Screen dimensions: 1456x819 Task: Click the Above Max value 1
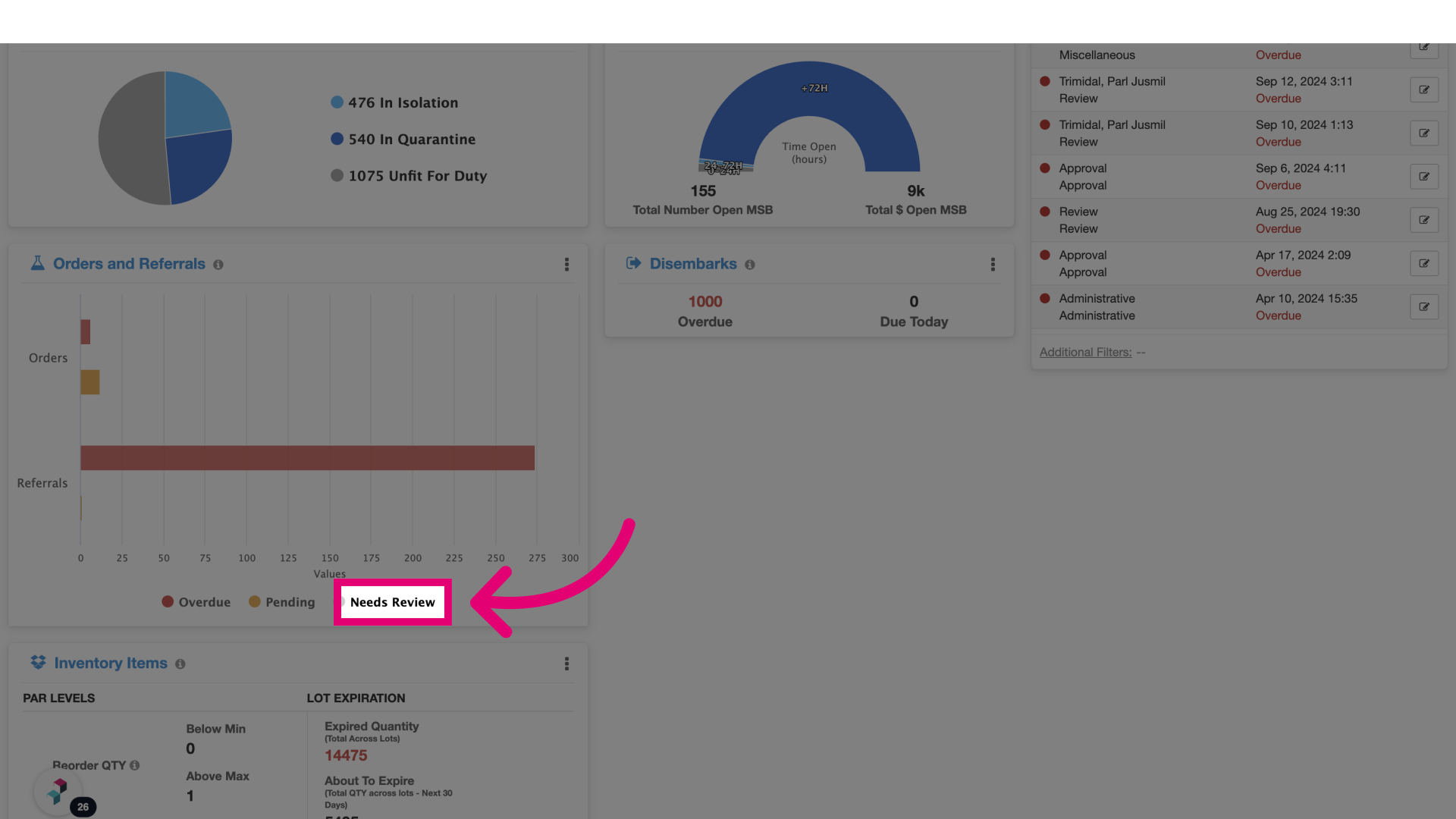pos(190,796)
